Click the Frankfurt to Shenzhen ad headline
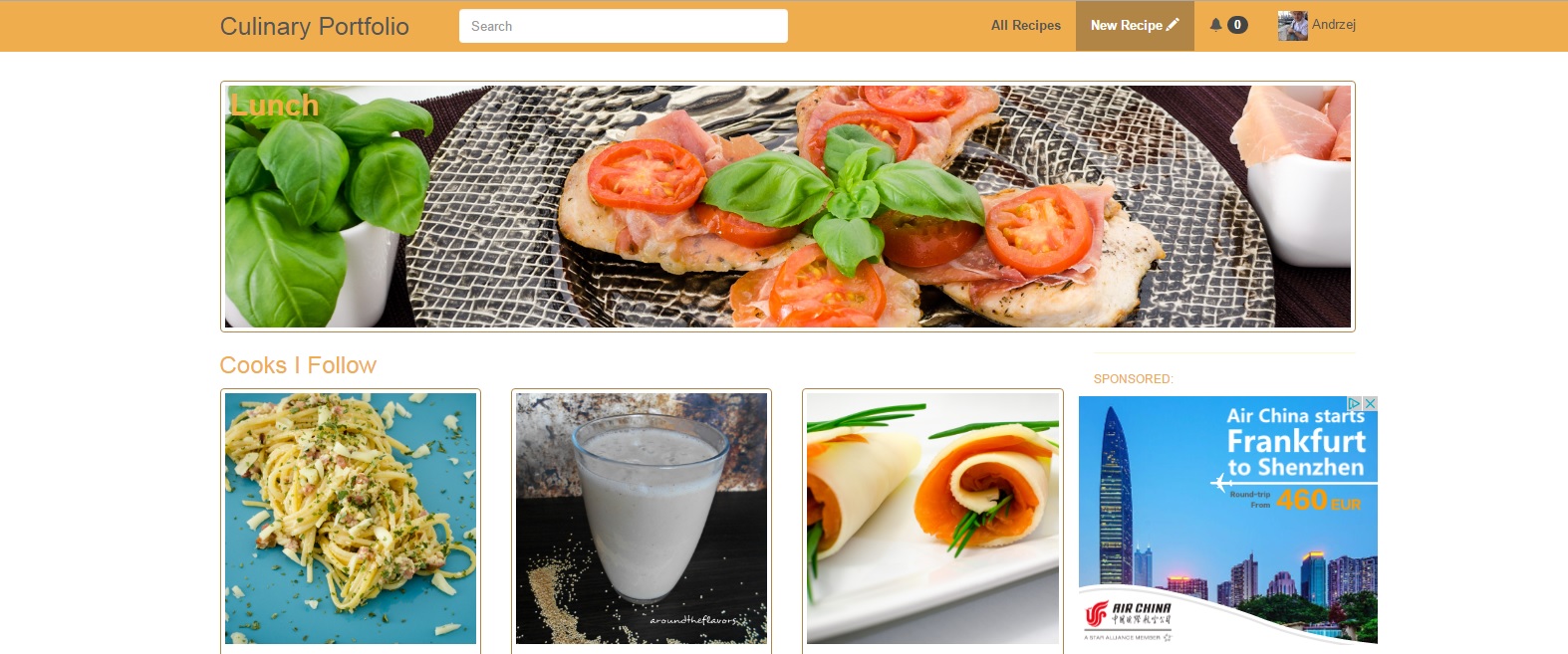The image size is (1568, 654). [x=1295, y=453]
